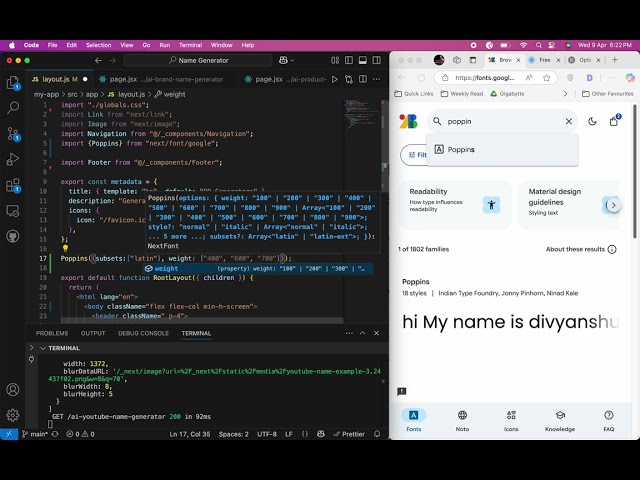Open the About these results info
The image size is (640, 480).
[612, 249]
